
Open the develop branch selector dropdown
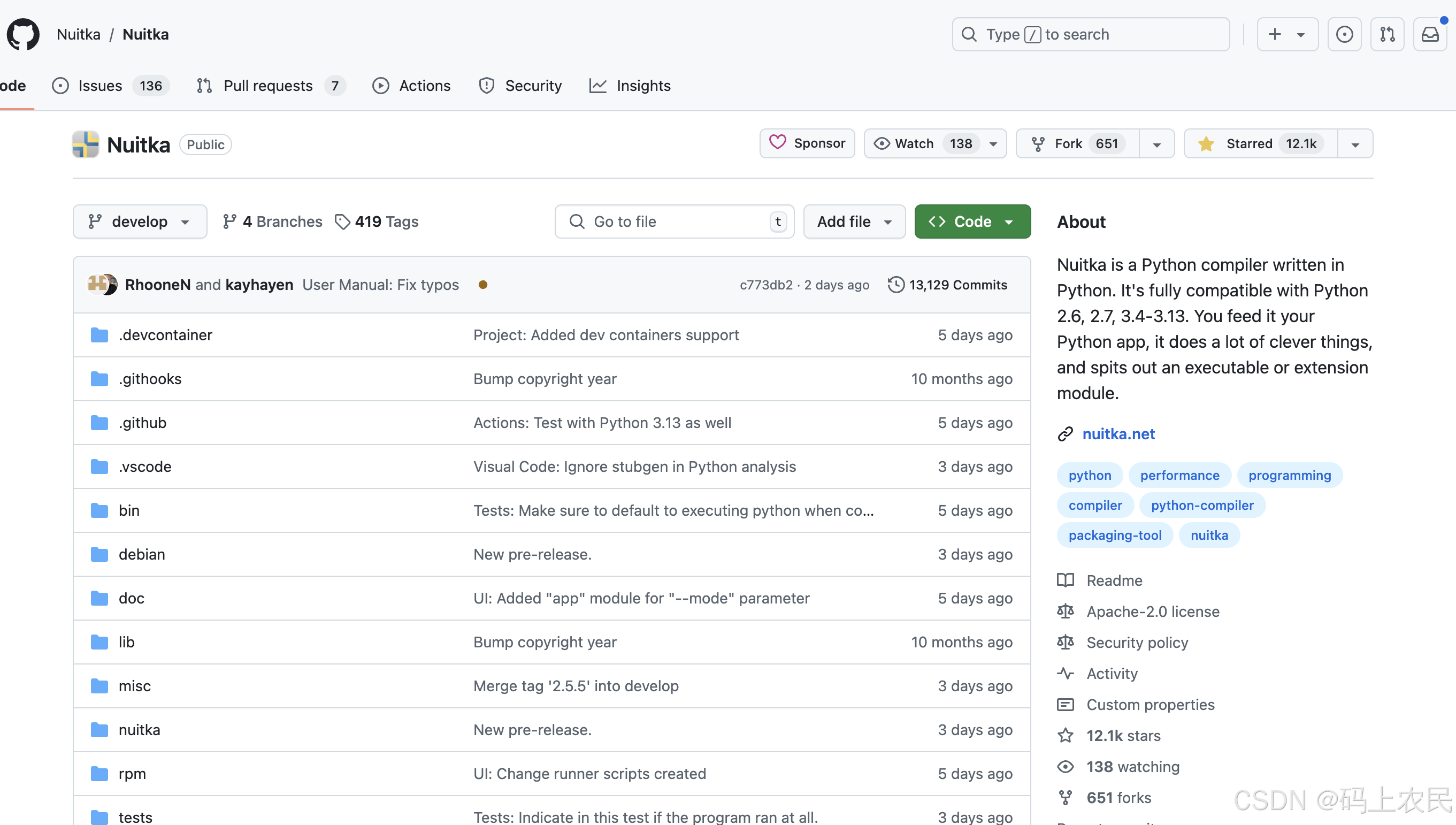click(139, 221)
